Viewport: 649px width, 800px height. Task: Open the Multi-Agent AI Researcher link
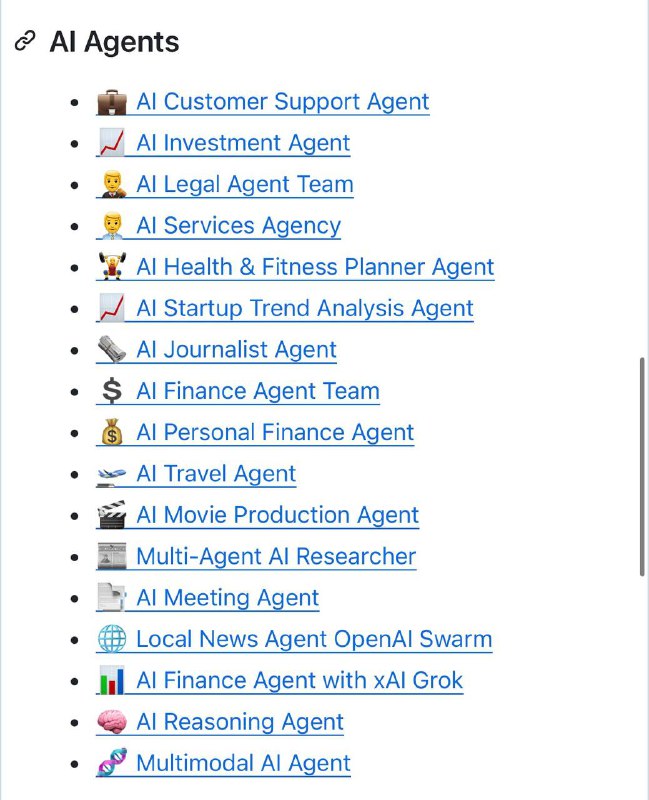coord(276,556)
